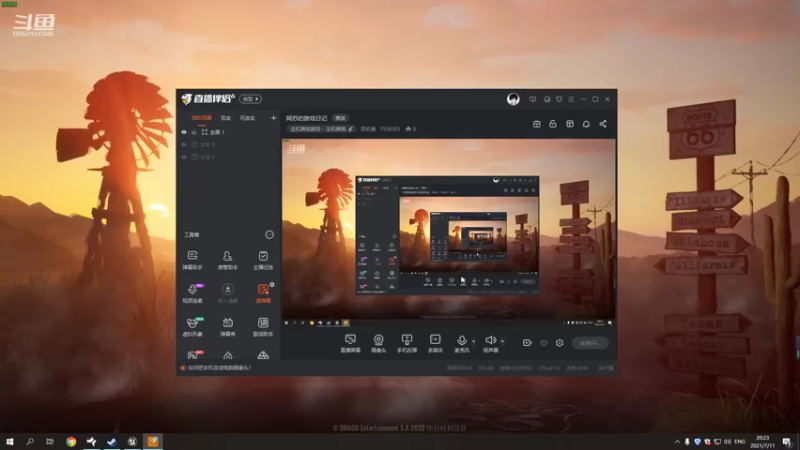Click the share icon in room header

point(603,124)
